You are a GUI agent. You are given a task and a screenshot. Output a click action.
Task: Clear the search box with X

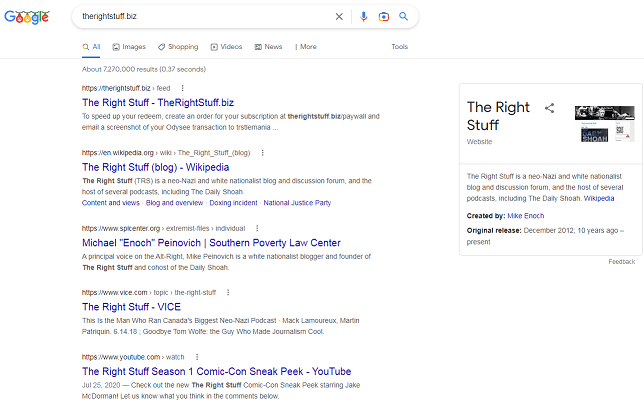(x=339, y=16)
